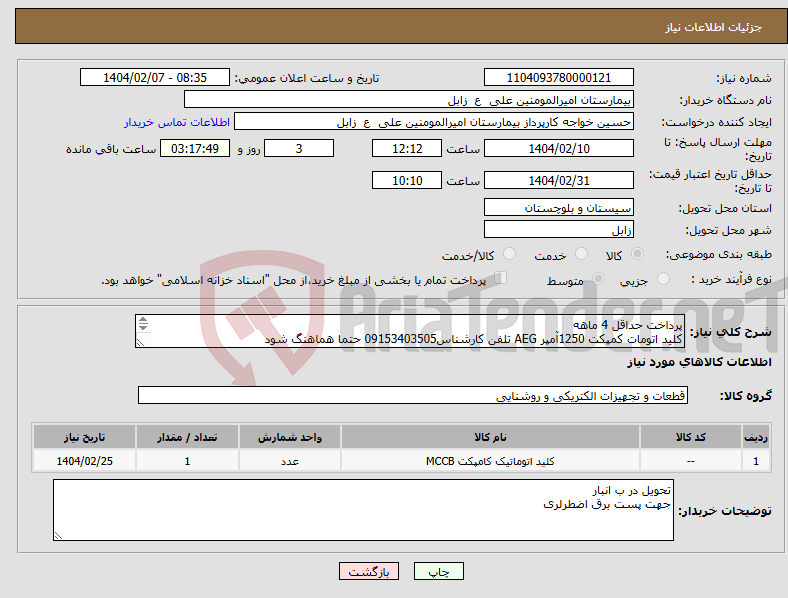This screenshot has height=598, width=788.
Task: Click the چاپ (print) button
Action: point(438,571)
